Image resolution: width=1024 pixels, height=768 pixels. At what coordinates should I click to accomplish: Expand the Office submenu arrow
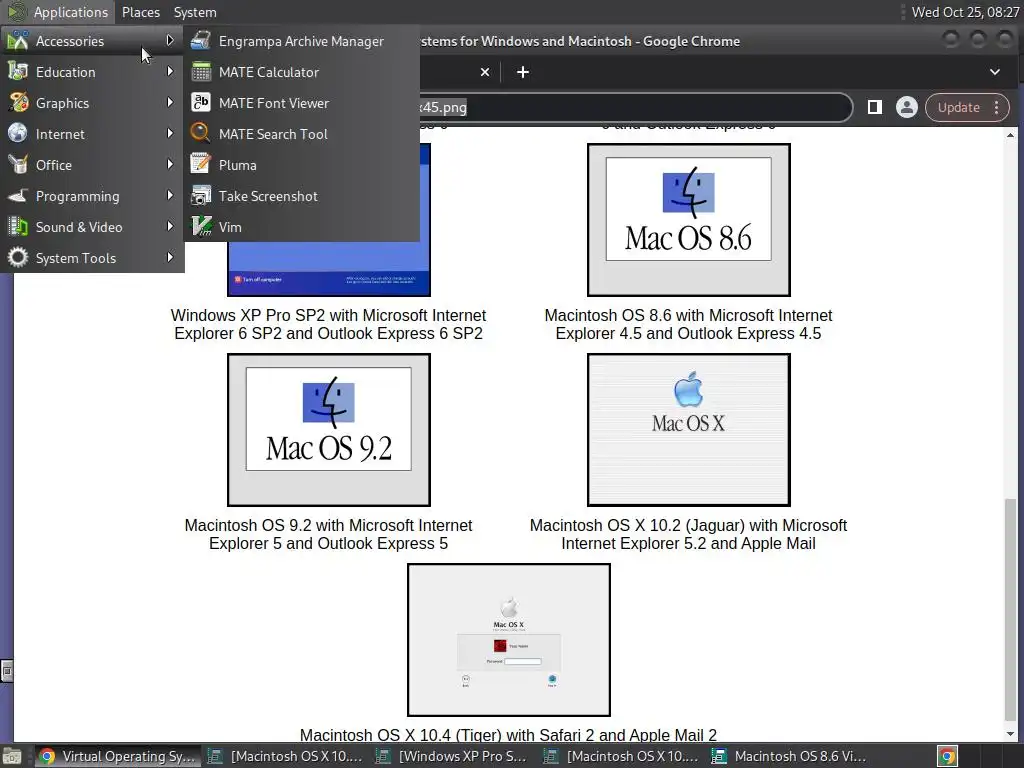pyautogui.click(x=170, y=164)
